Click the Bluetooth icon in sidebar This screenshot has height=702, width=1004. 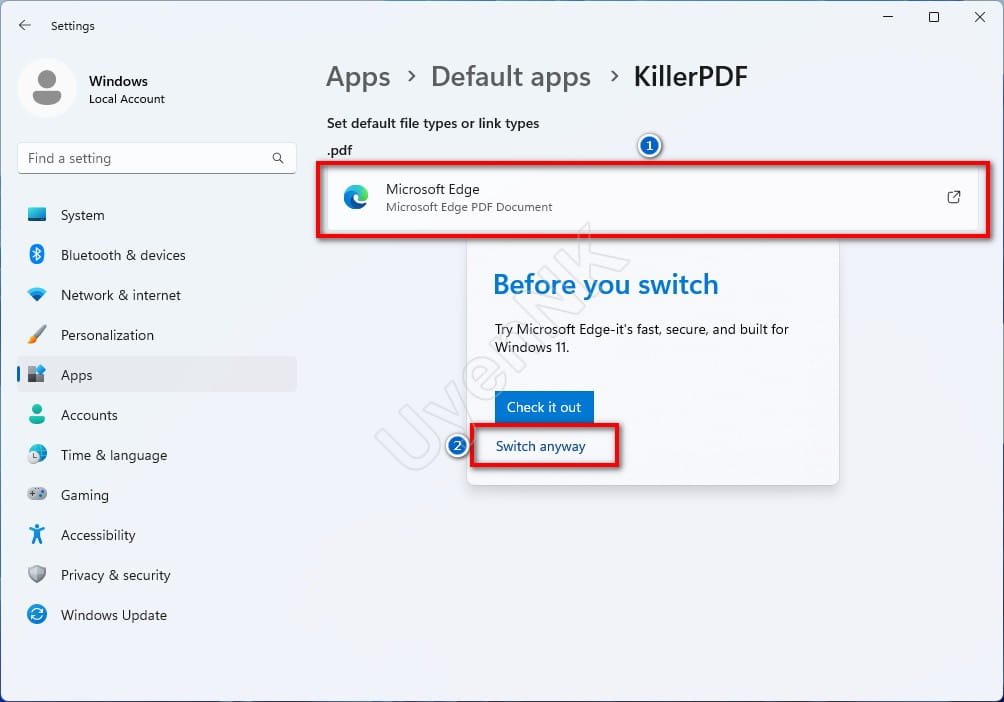pos(37,254)
